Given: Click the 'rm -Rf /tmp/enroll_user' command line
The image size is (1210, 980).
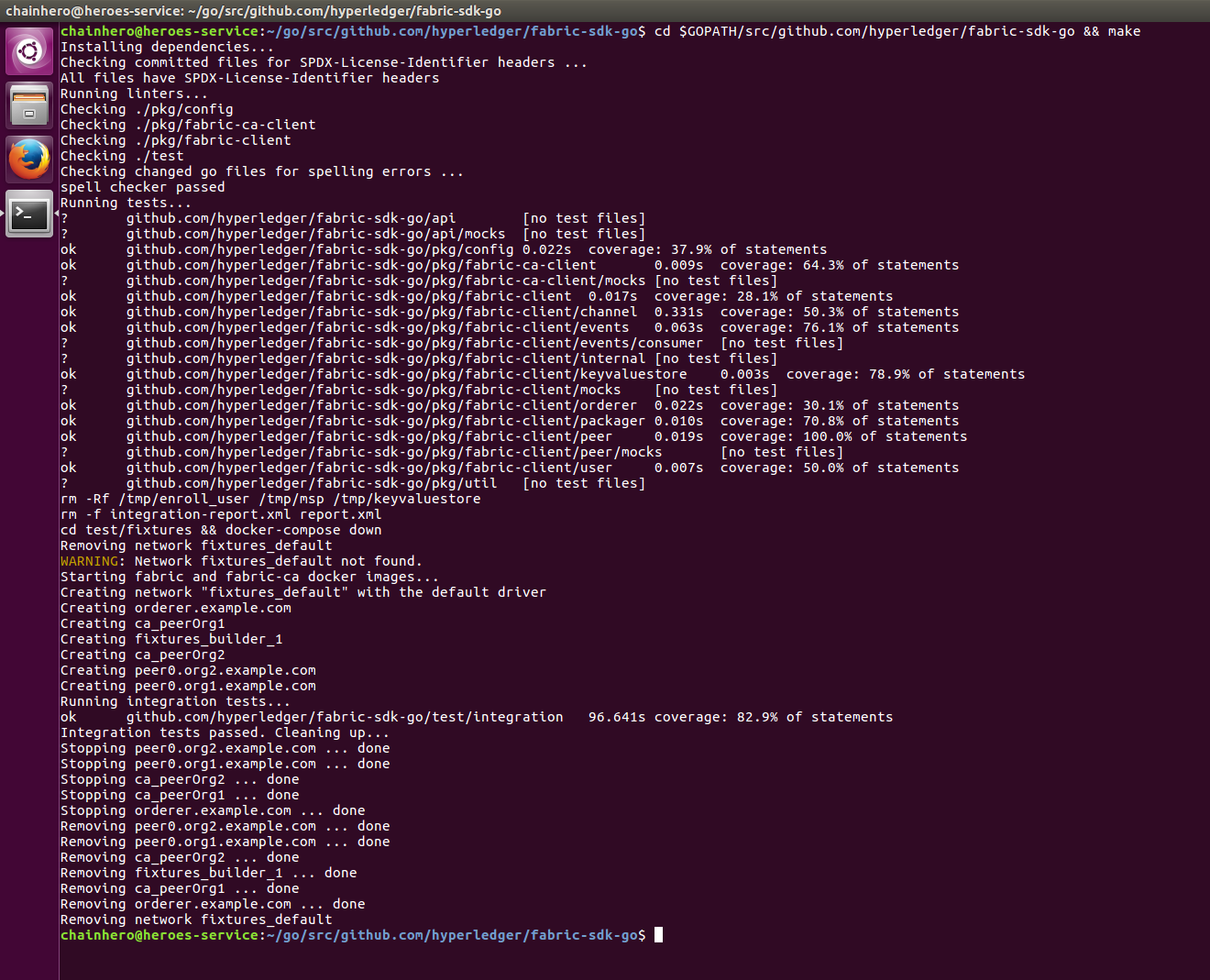Looking at the screenshot, I should point(270,499).
